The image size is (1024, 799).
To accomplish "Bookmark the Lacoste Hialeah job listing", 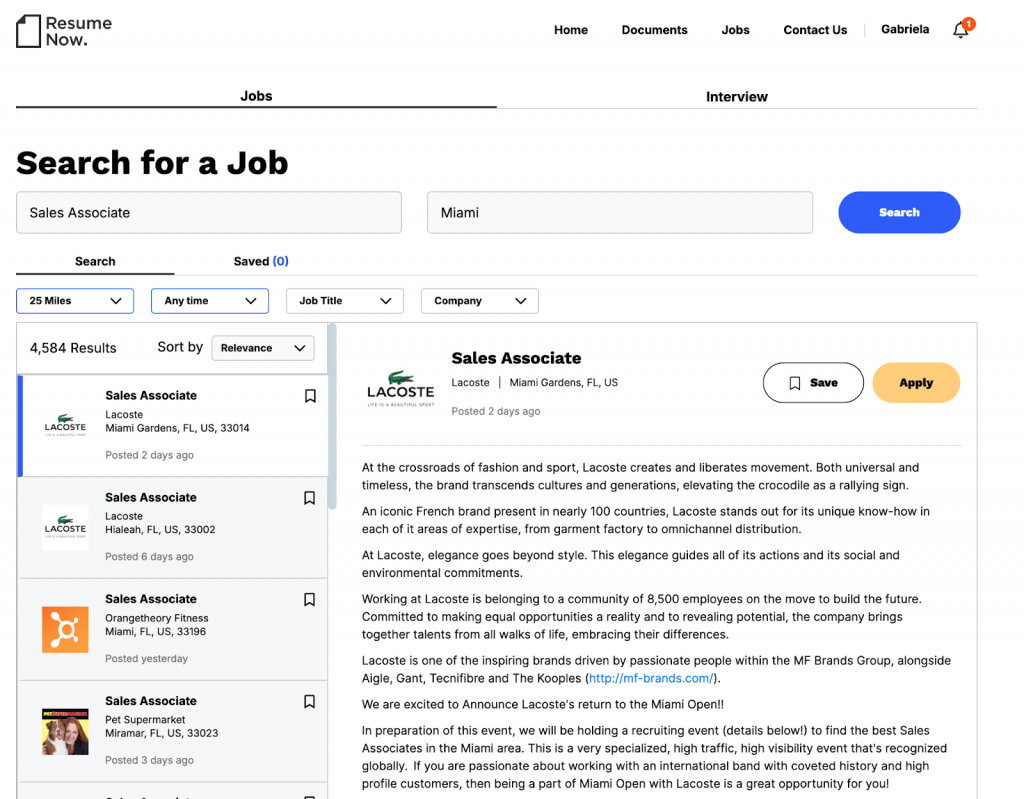I will pyautogui.click(x=310, y=498).
